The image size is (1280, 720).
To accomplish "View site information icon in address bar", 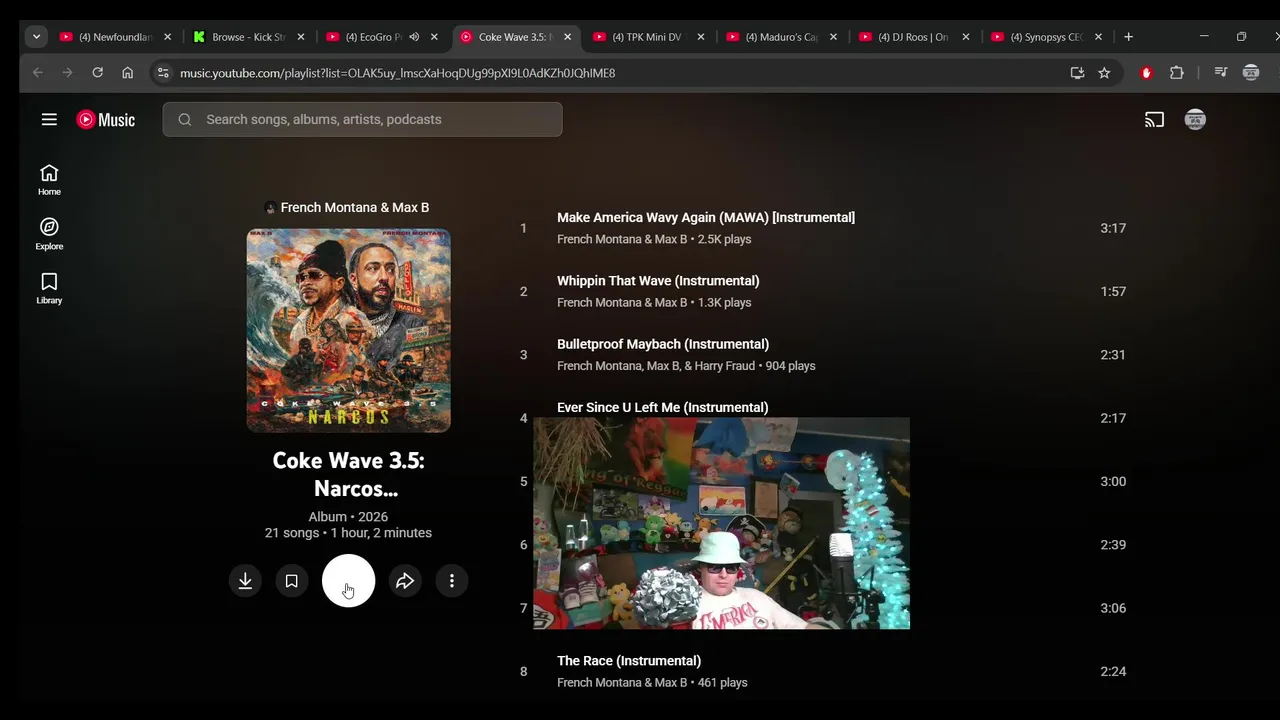I will point(164,73).
